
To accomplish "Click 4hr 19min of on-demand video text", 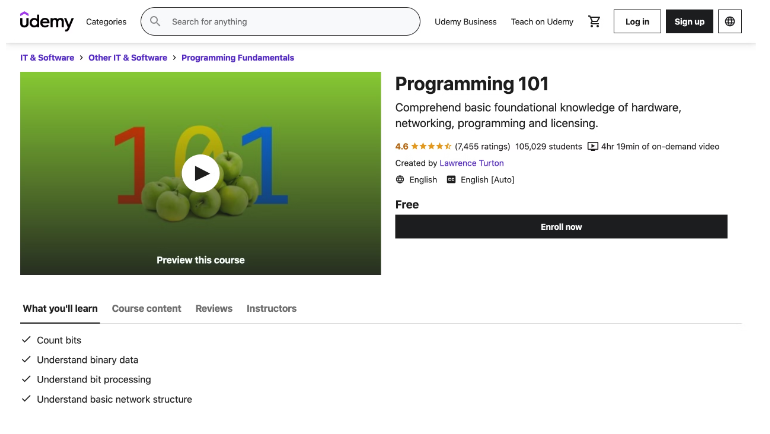I will click(660, 146).
